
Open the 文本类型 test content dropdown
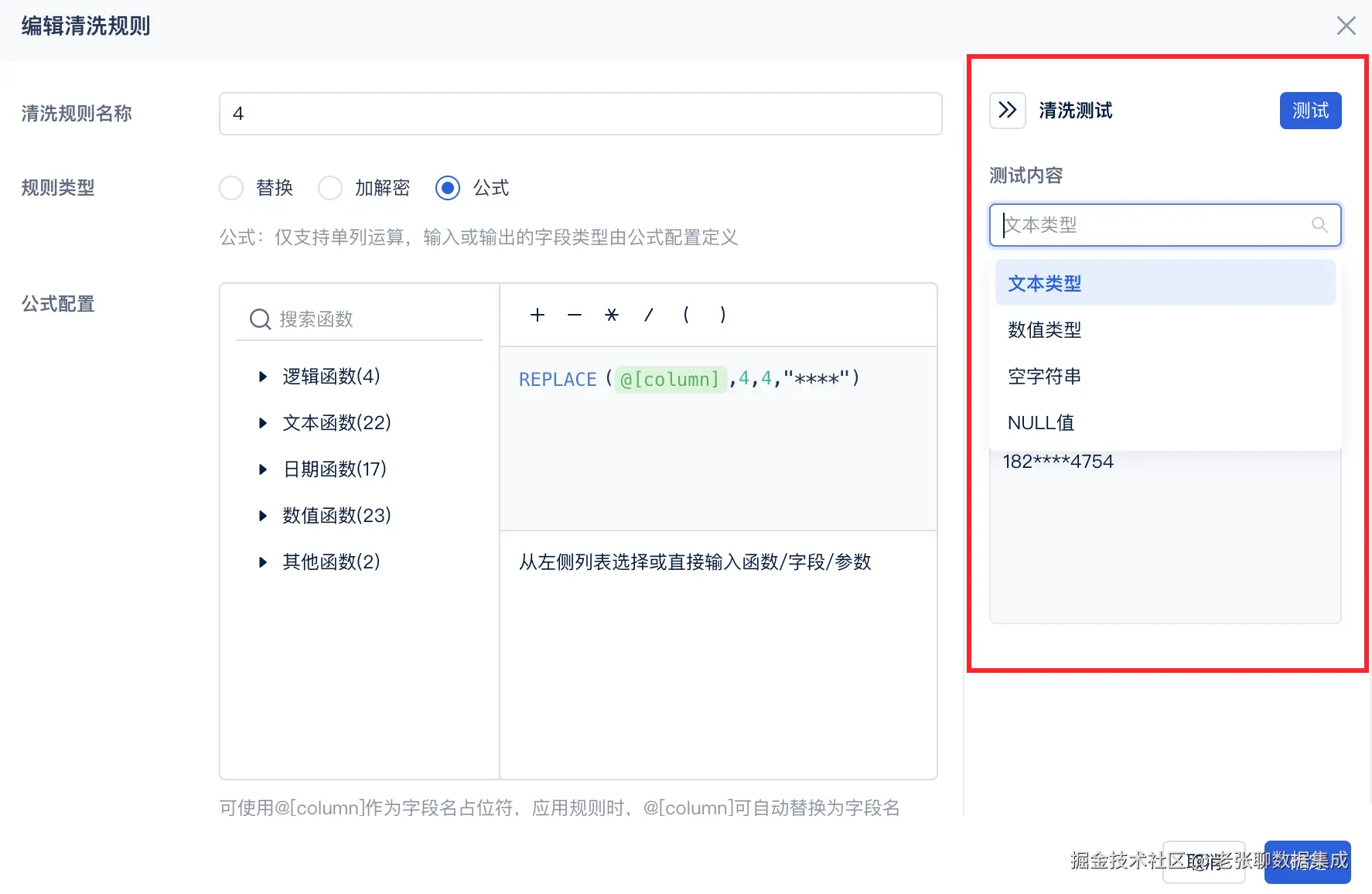[x=1165, y=225]
